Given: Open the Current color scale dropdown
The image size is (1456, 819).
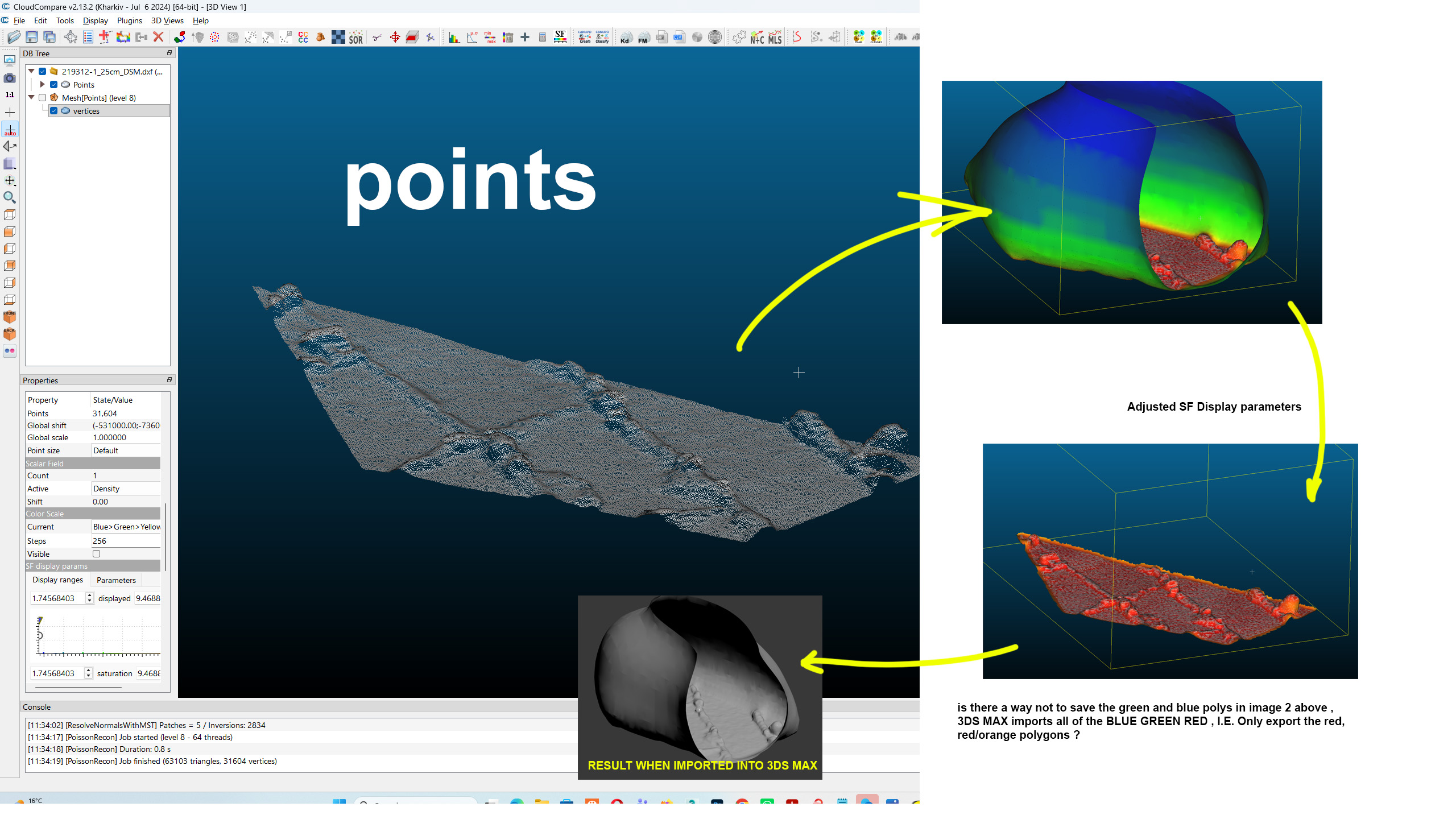Looking at the screenshot, I should click(126, 527).
